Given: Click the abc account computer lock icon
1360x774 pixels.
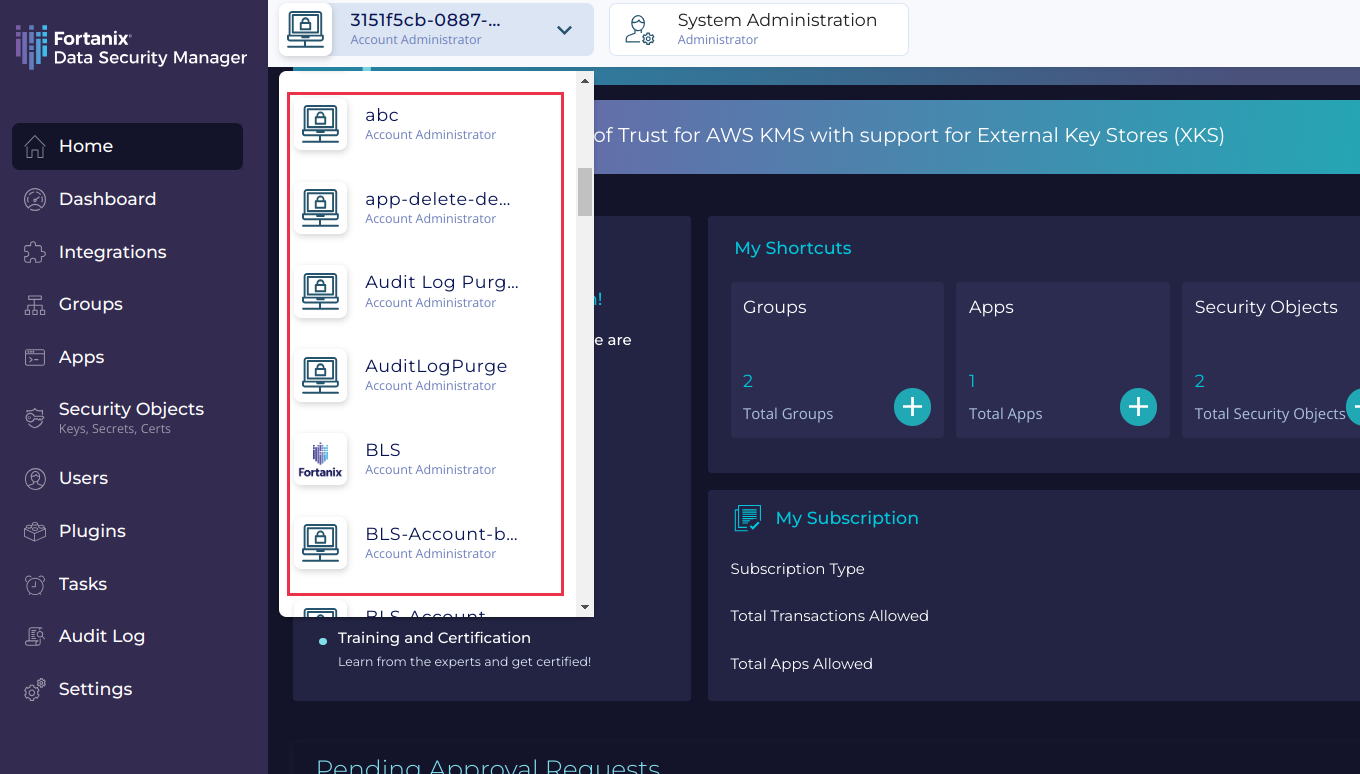Looking at the screenshot, I should click(x=320, y=124).
